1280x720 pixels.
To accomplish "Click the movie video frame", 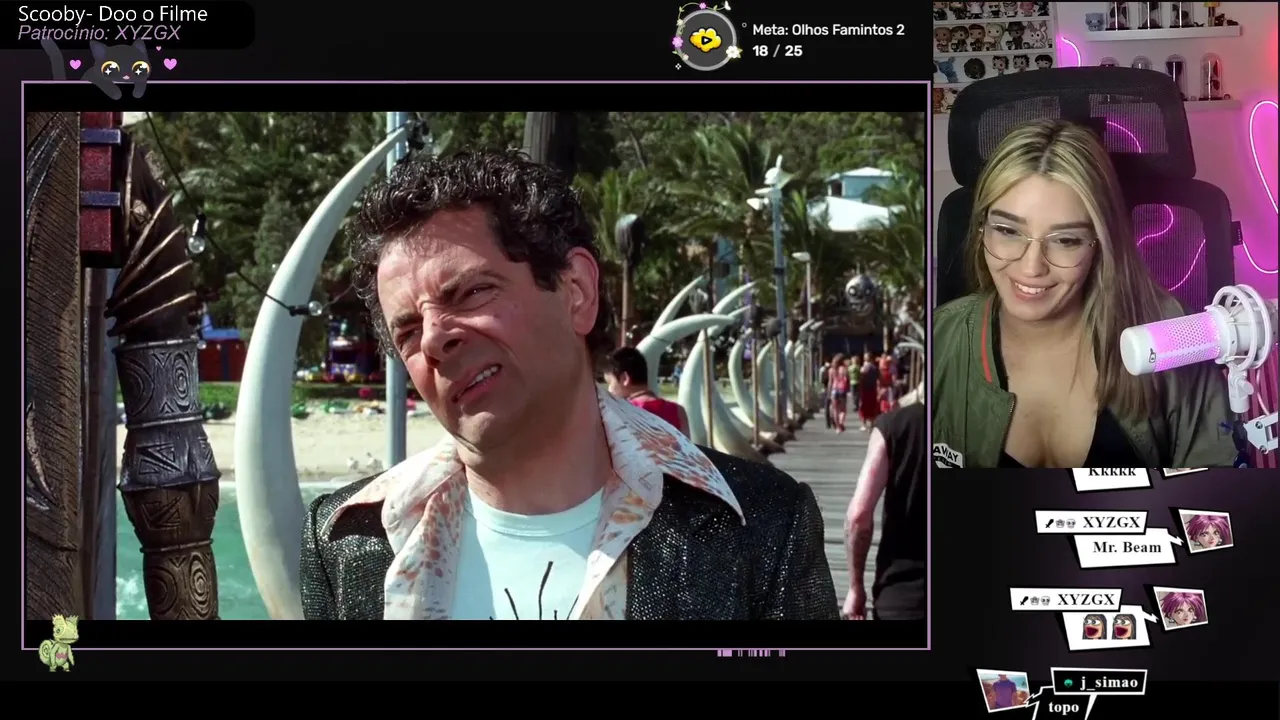I will pos(476,365).
